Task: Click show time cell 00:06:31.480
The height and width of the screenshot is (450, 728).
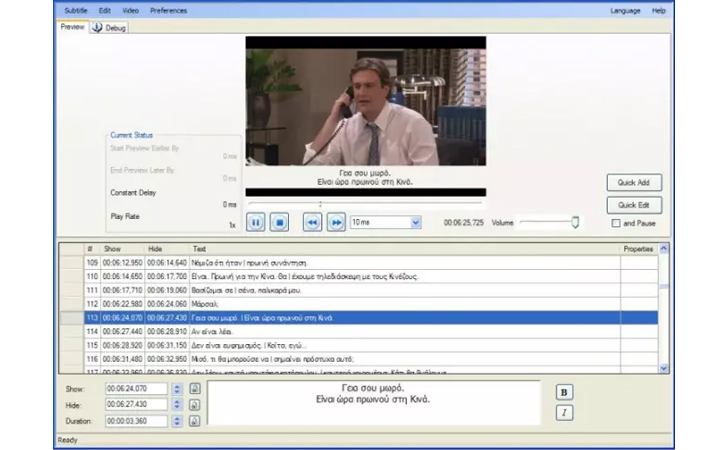Action: coord(122,359)
